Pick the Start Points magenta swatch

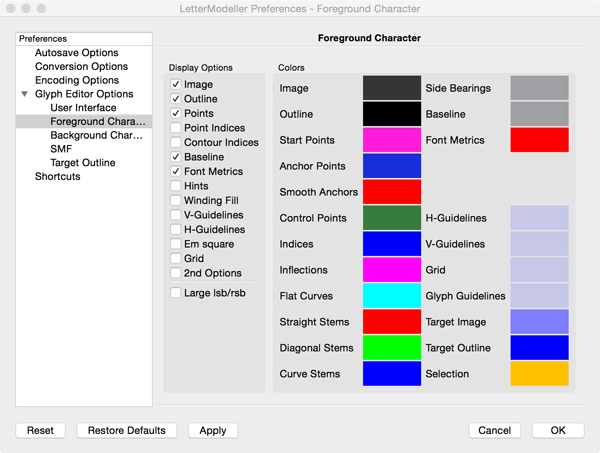point(392,140)
